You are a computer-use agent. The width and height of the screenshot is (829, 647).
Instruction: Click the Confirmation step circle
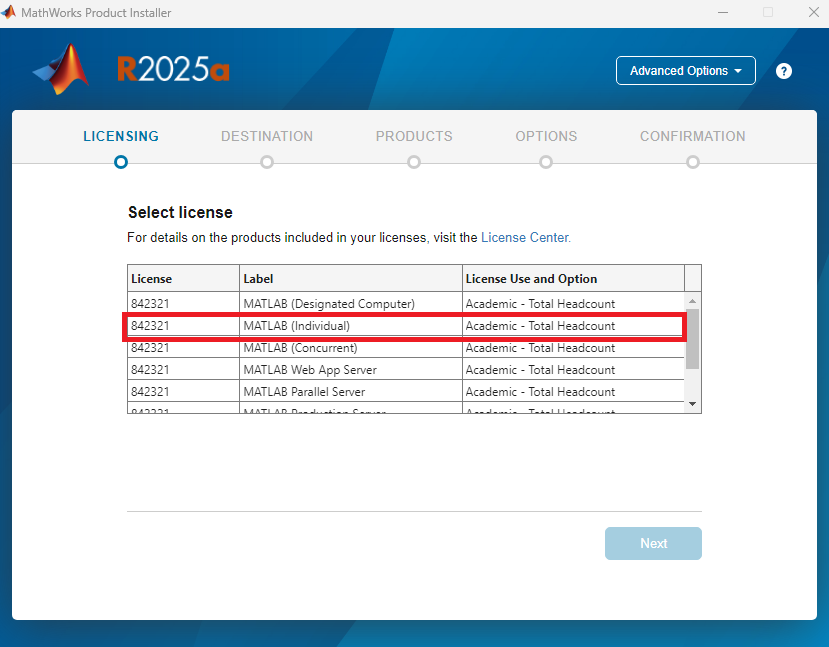[693, 162]
